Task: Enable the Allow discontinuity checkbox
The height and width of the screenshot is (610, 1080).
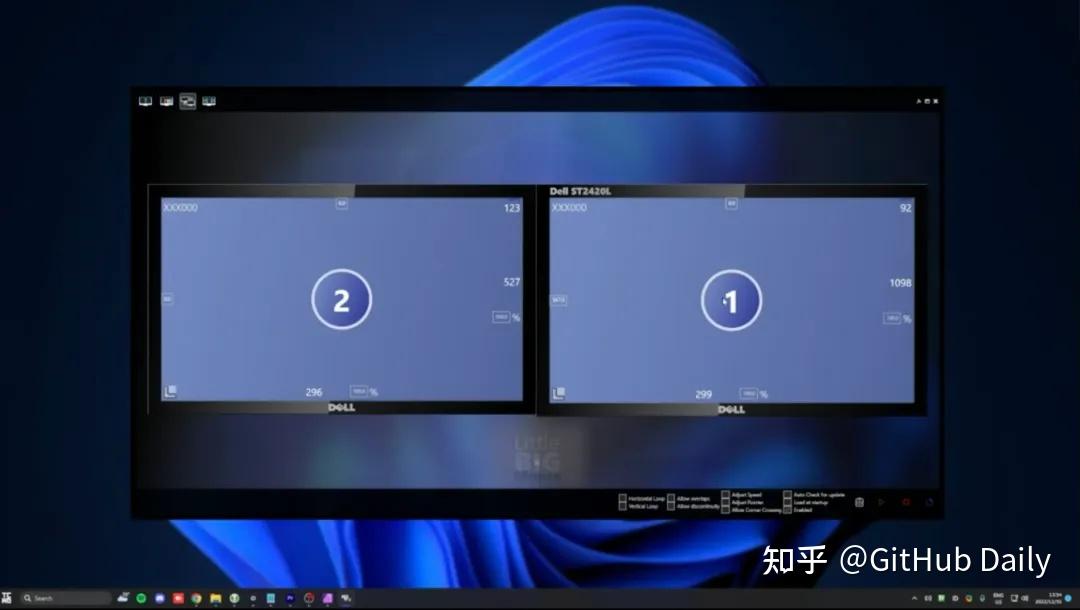Action: 671,506
